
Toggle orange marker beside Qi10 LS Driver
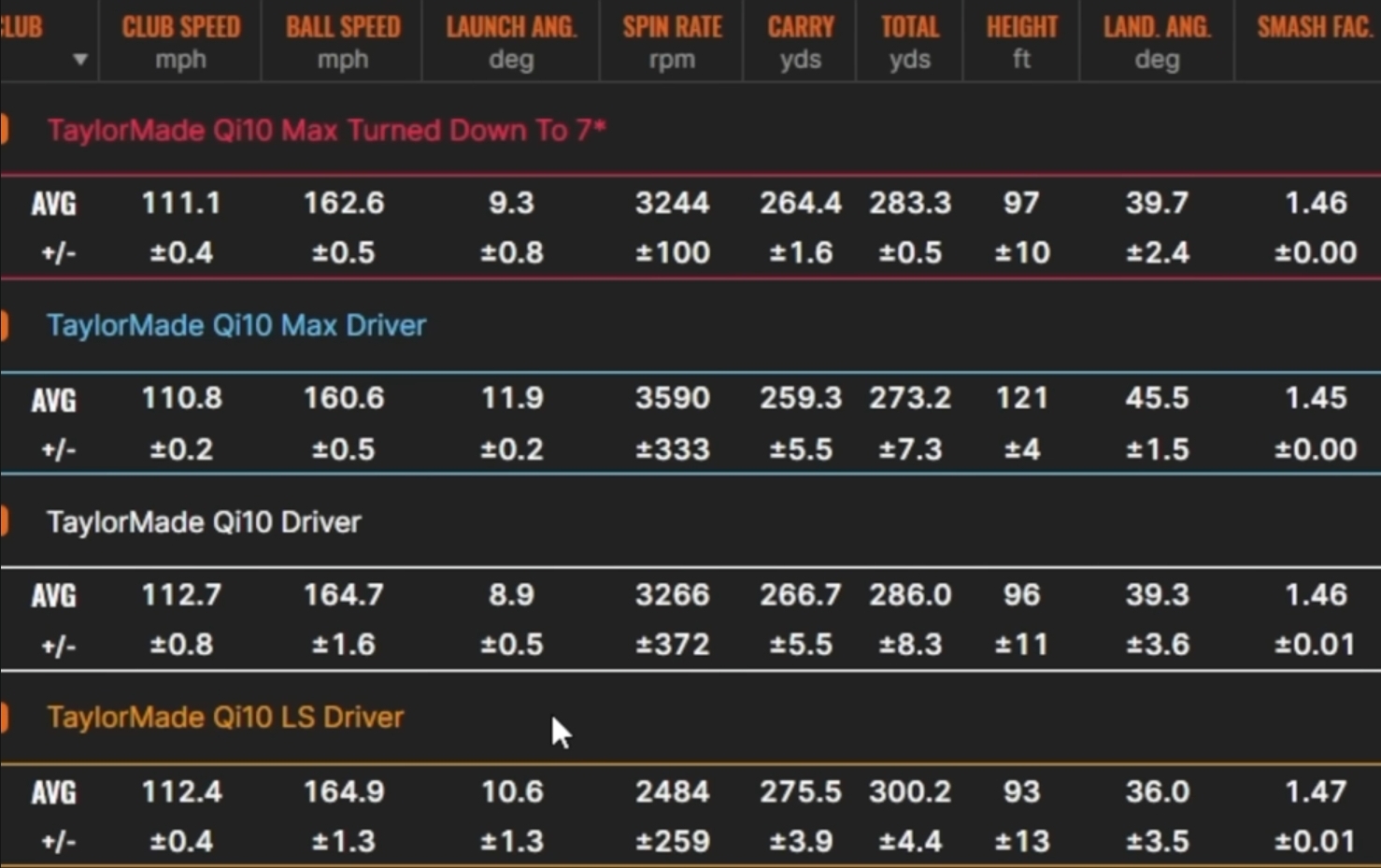click(x=5, y=717)
